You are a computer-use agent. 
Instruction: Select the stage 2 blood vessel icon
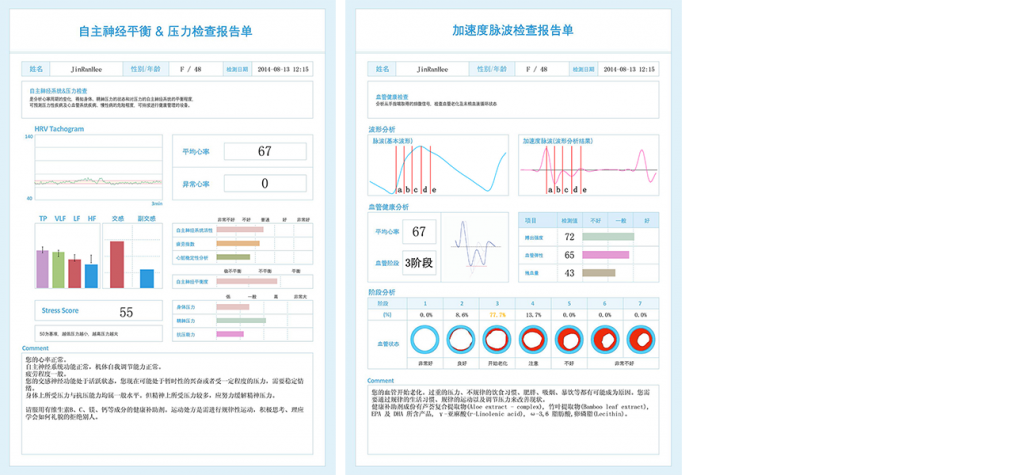461,340
